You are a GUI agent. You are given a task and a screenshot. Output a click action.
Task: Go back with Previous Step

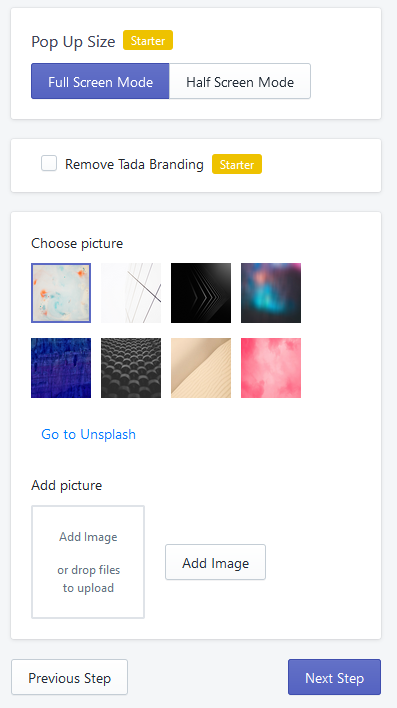tap(70, 678)
